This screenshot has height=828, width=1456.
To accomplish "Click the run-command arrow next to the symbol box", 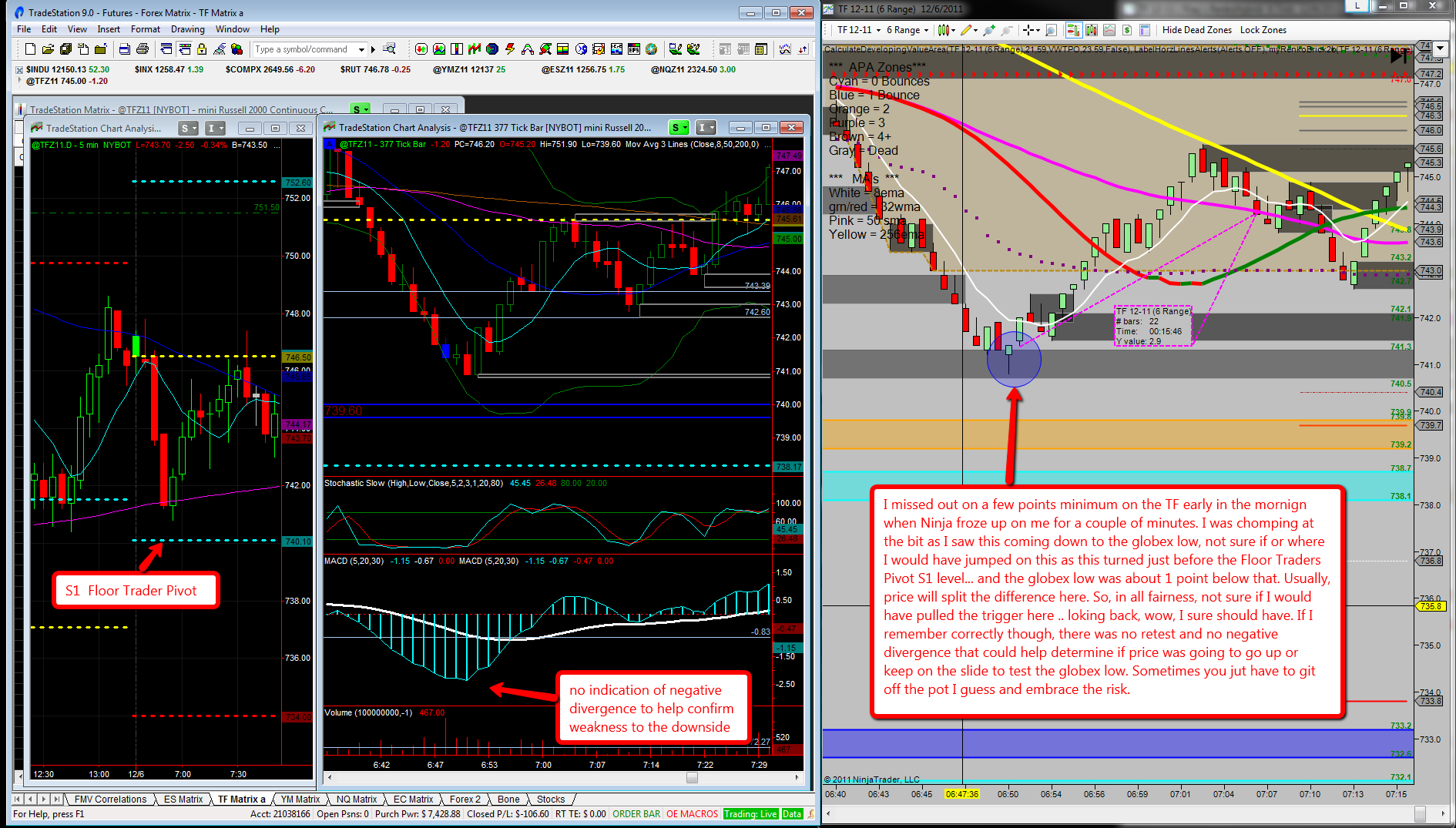I will point(374,49).
